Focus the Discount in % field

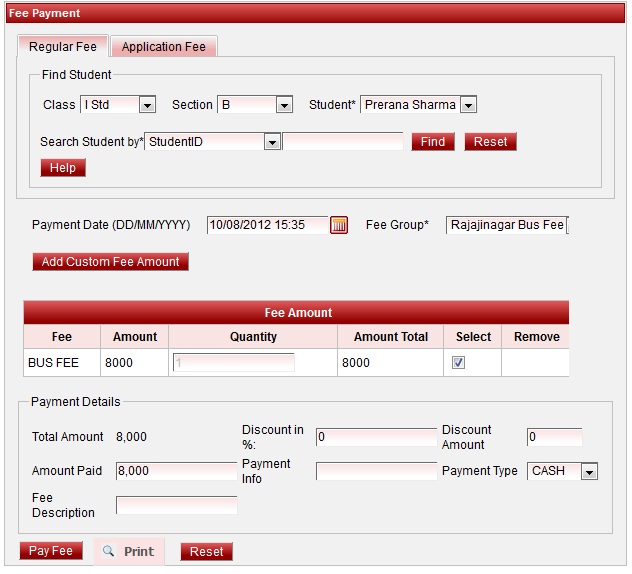pyautogui.click(x=376, y=437)
